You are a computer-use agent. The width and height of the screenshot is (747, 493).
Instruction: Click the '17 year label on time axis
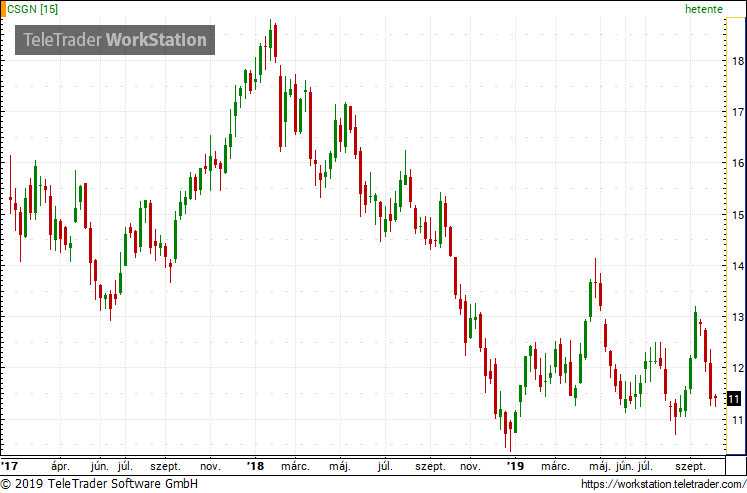[x=9, y=466]
